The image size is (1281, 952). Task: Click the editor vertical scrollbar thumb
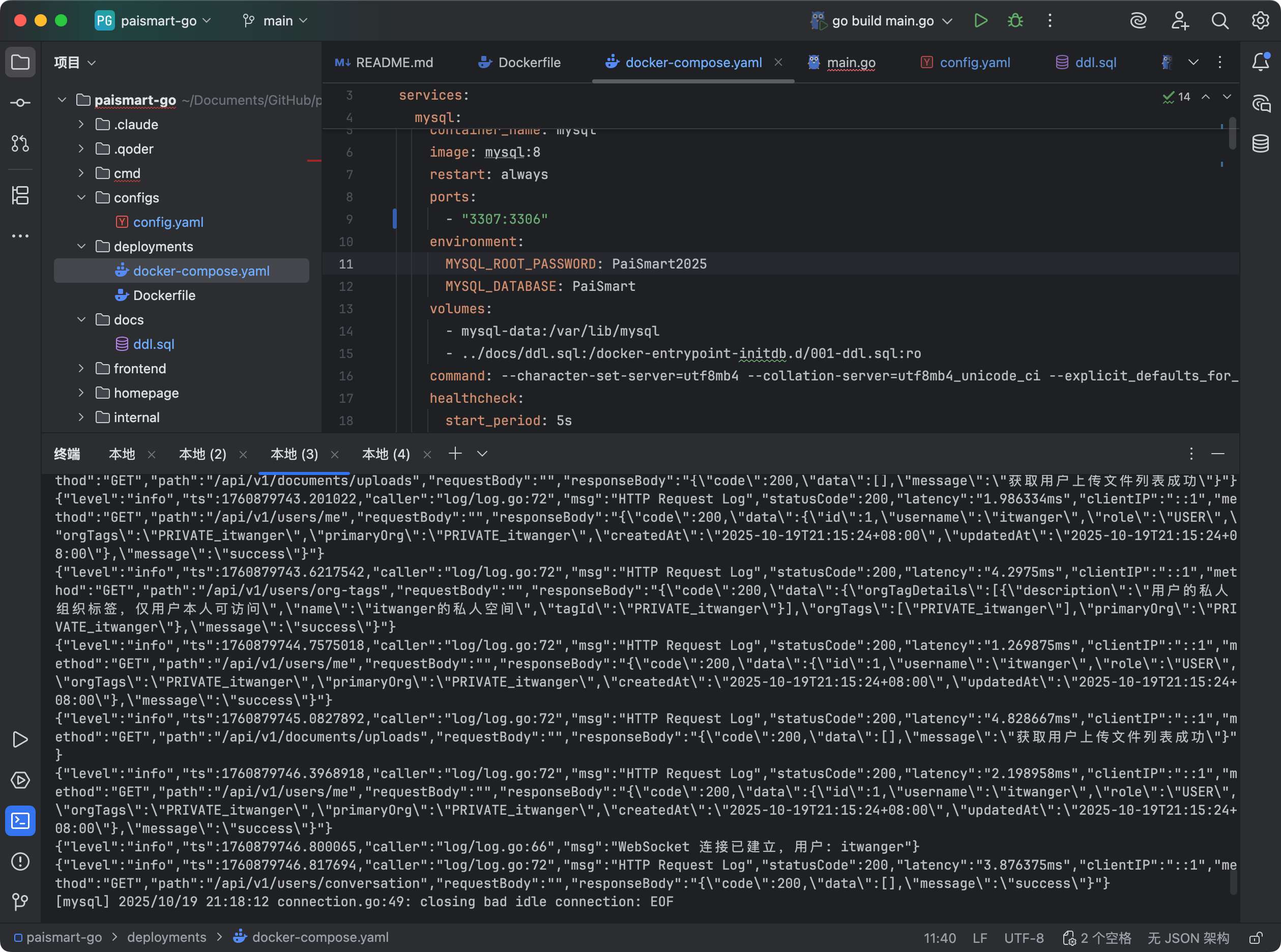(1232, 133)
